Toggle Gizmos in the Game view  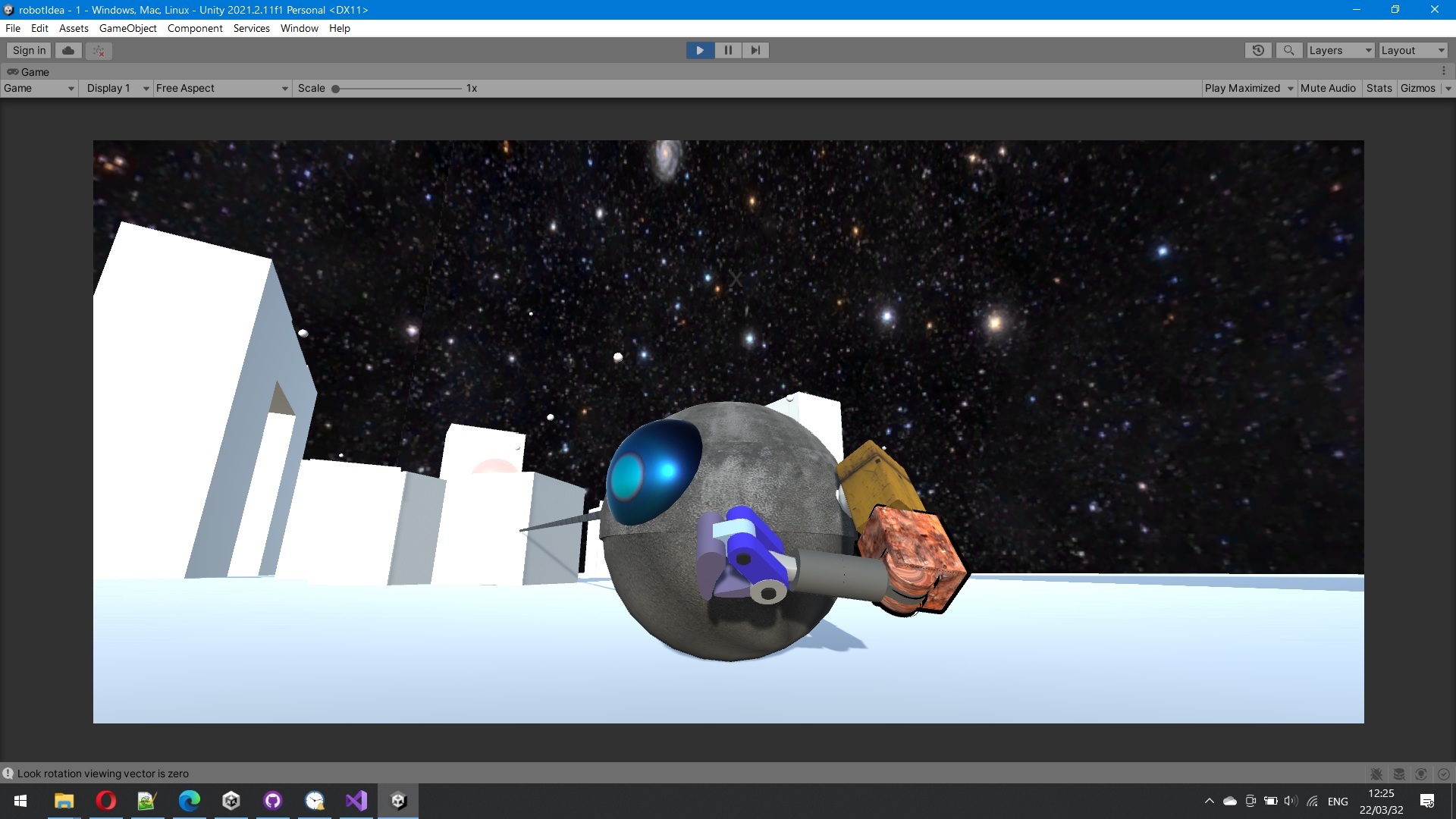pyautogui.click(x=1417, y=88)
